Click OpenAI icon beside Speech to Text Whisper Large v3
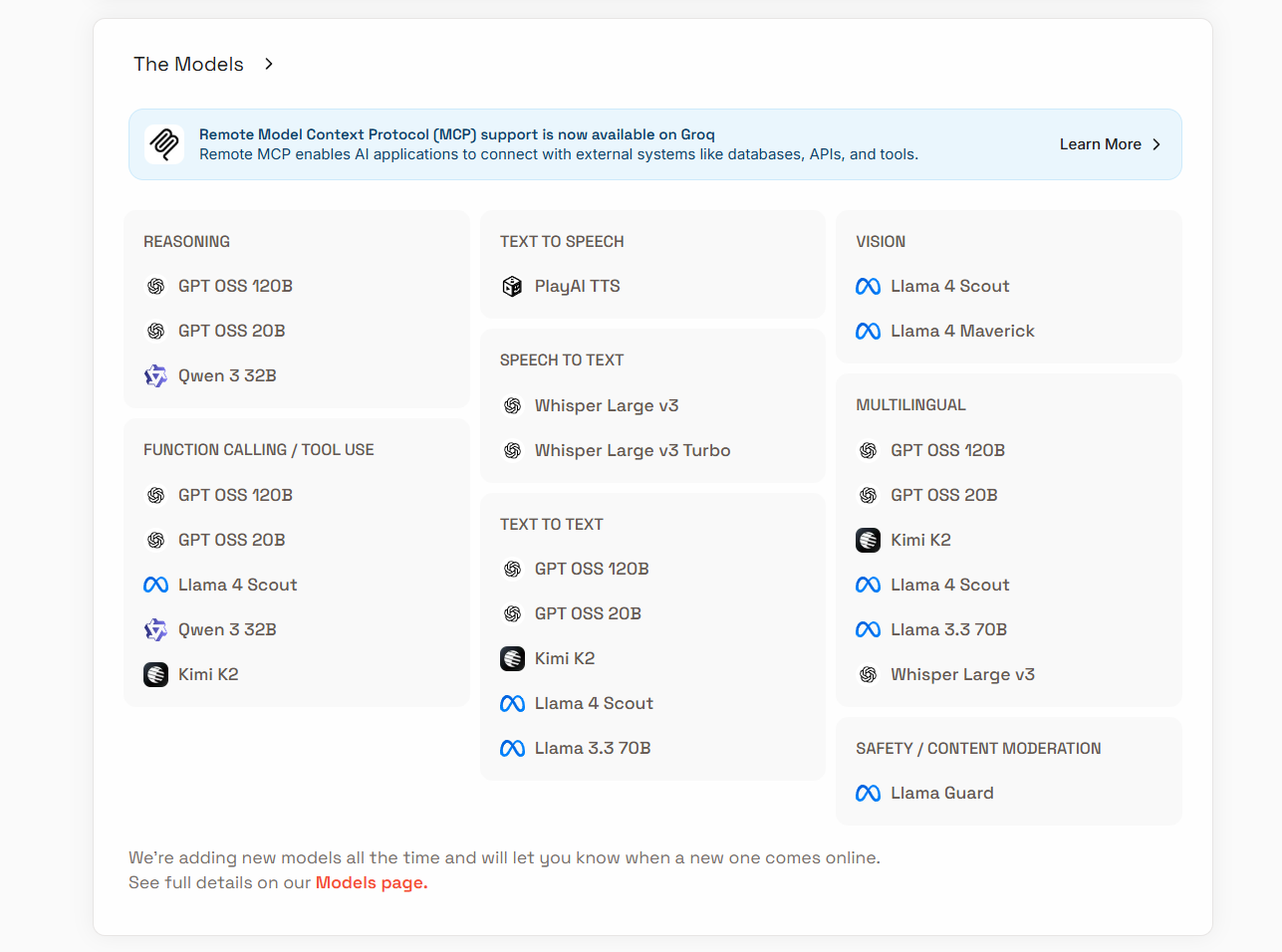Image resolution: width=1282 pixels, height=952 pixels. point(512,406)
